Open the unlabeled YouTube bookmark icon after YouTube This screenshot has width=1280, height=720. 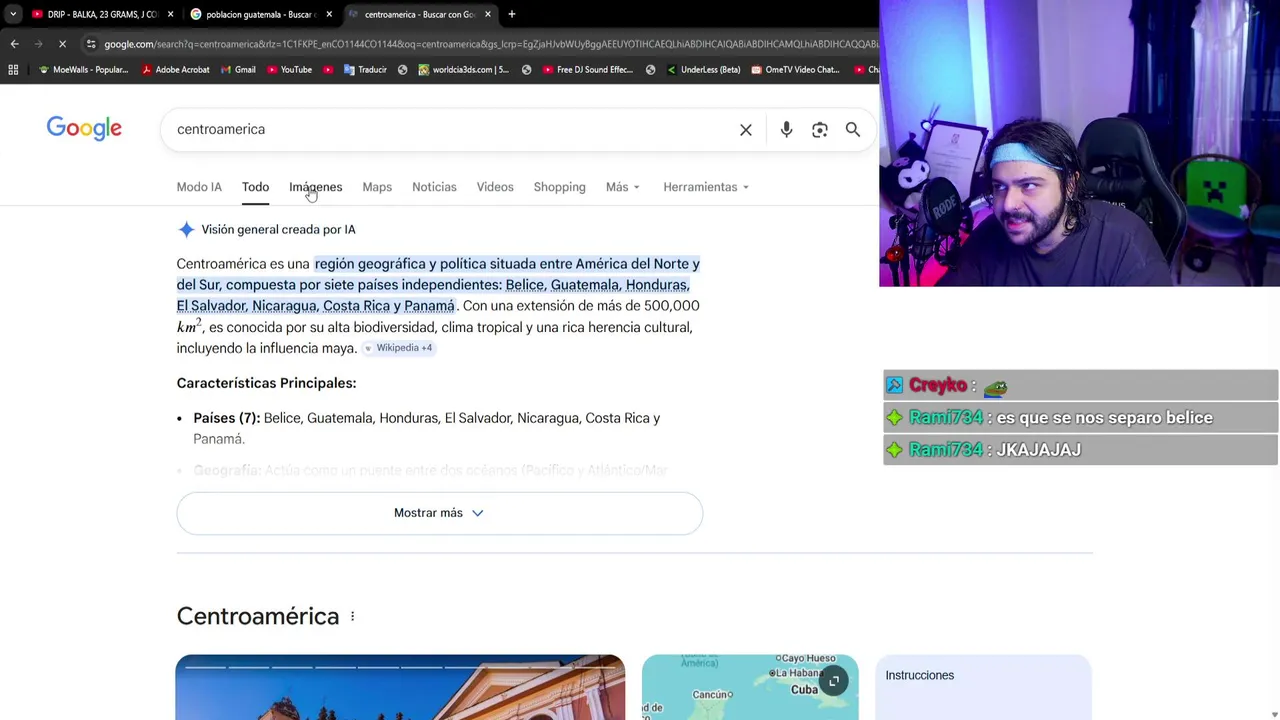click(328, 70)
